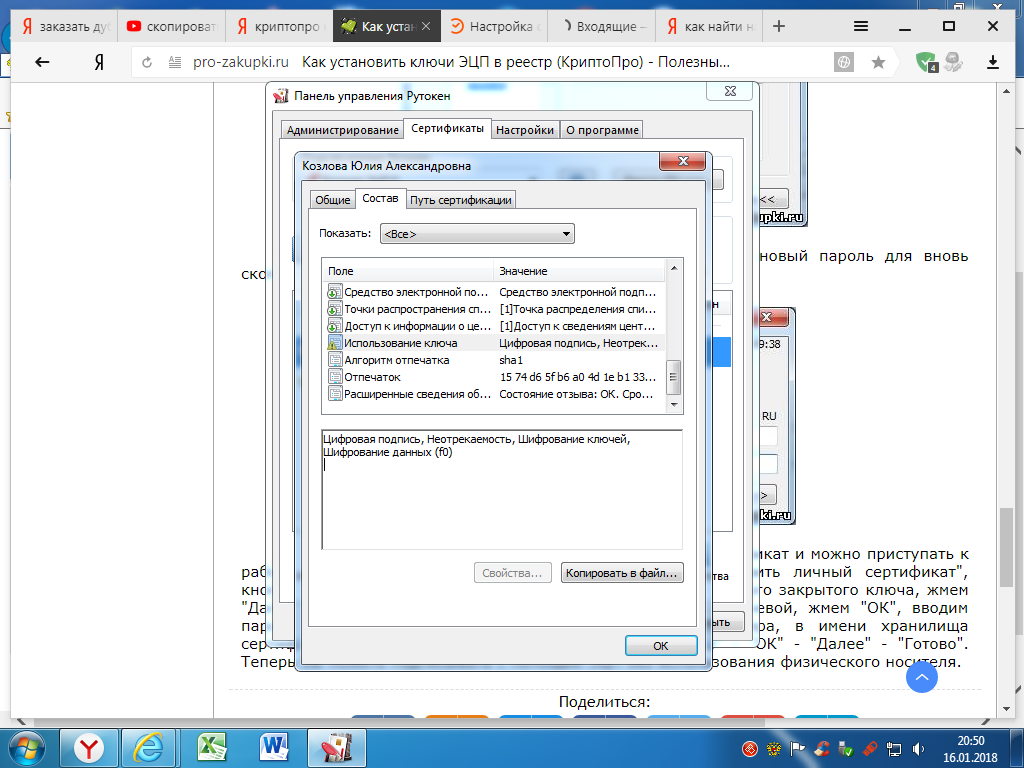Viewport: 1024px width, 768px height.
Task: Click the blue scroll-to-top arrow button
Action: [922, 677]
